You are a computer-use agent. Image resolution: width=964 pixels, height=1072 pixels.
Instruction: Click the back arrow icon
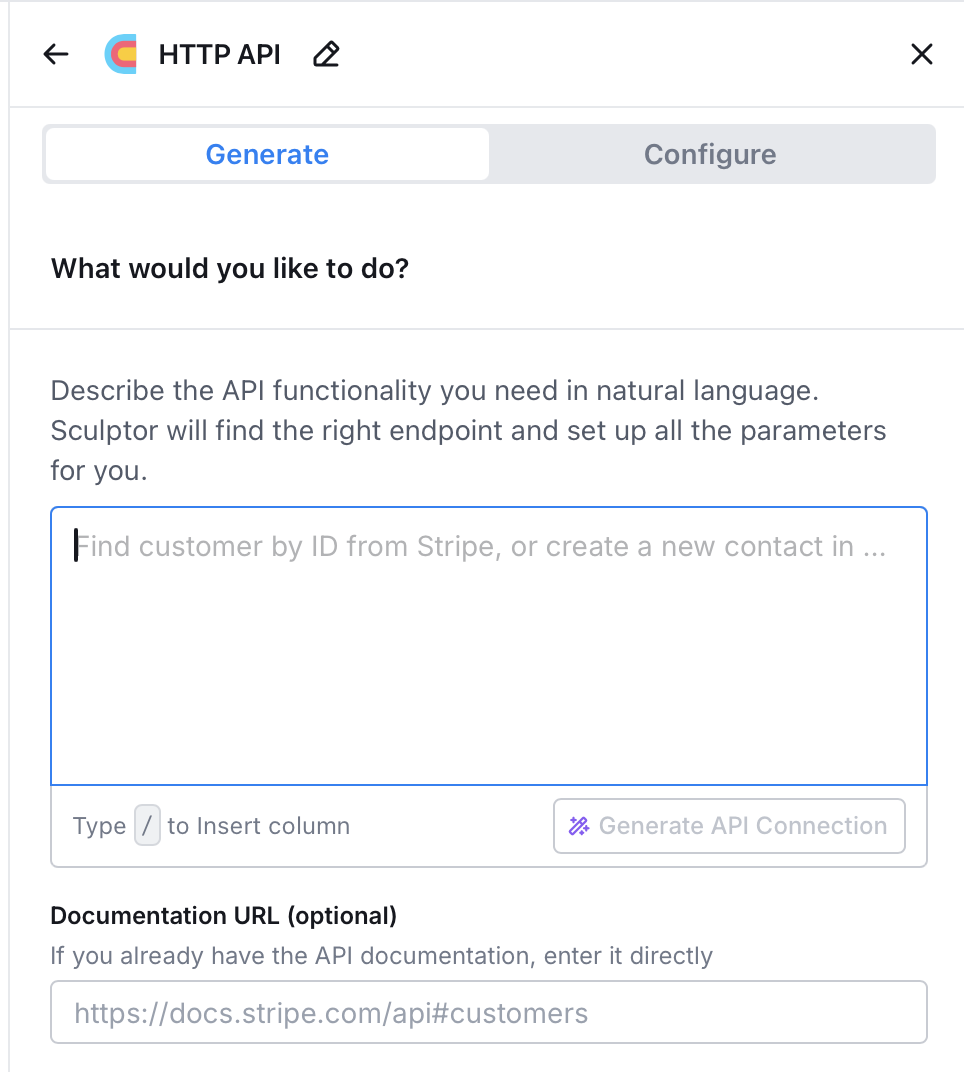pyautogui.click(x=55, y=54)
